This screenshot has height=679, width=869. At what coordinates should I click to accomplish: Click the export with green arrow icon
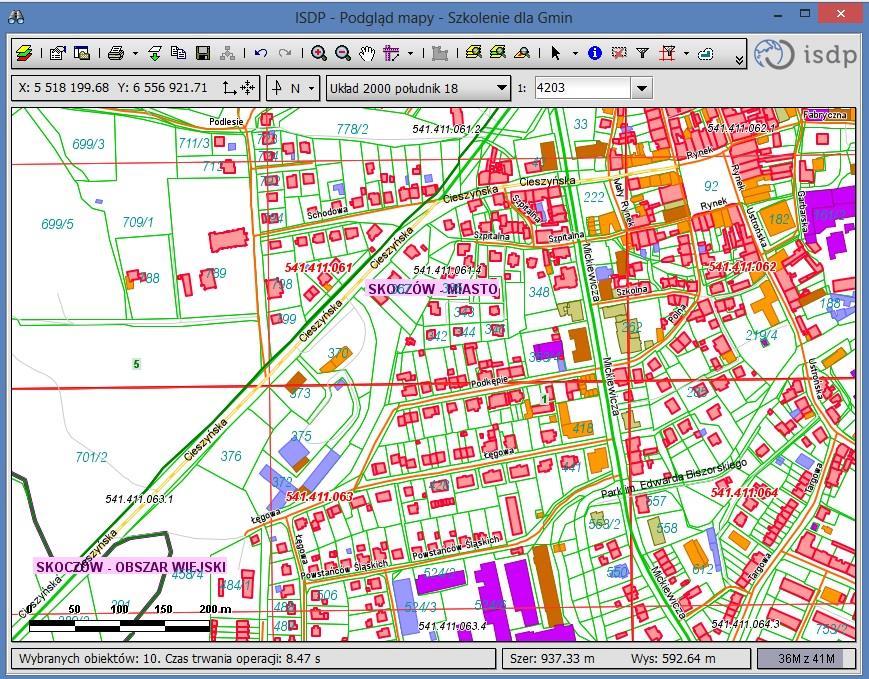pyautogui.click(x=155, y=53)
